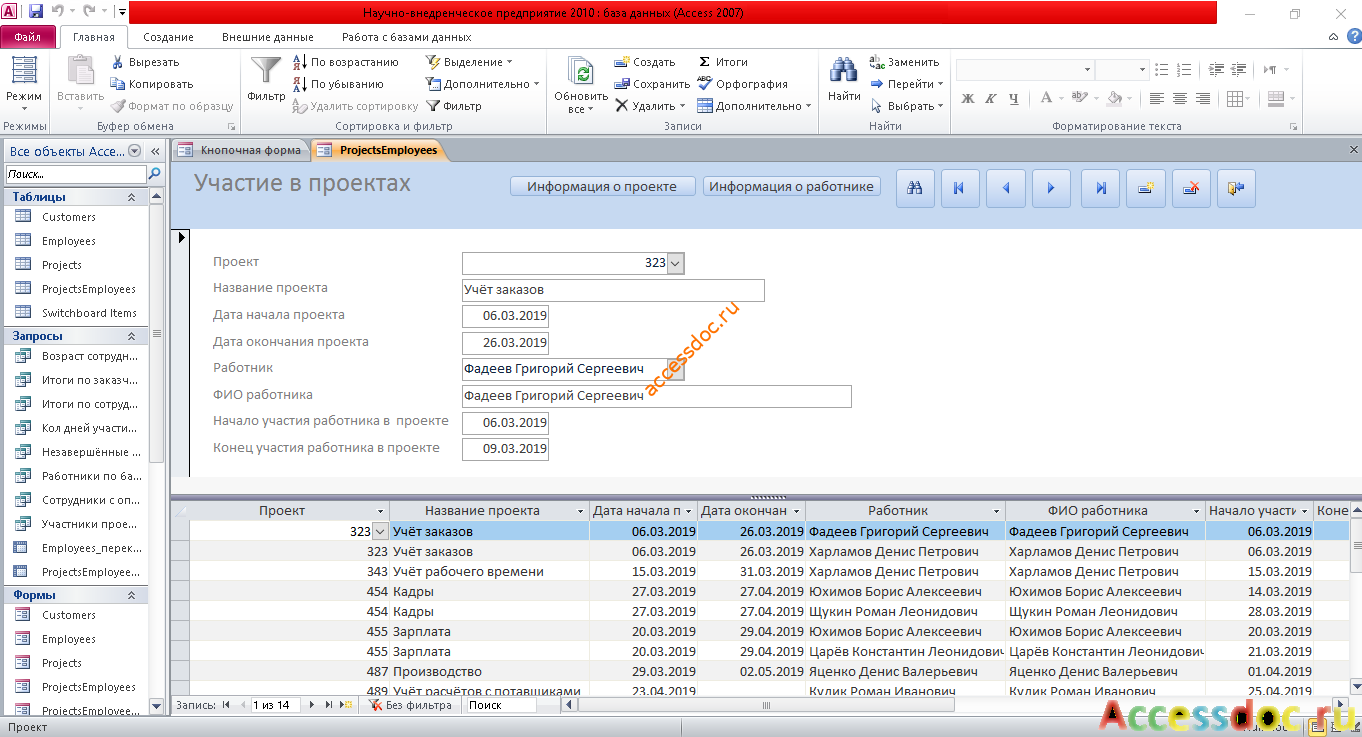This screenshot has height=737, width=1362.
Task: Toggle the small Фильтр apply-filter button
Action: point(454,106)
